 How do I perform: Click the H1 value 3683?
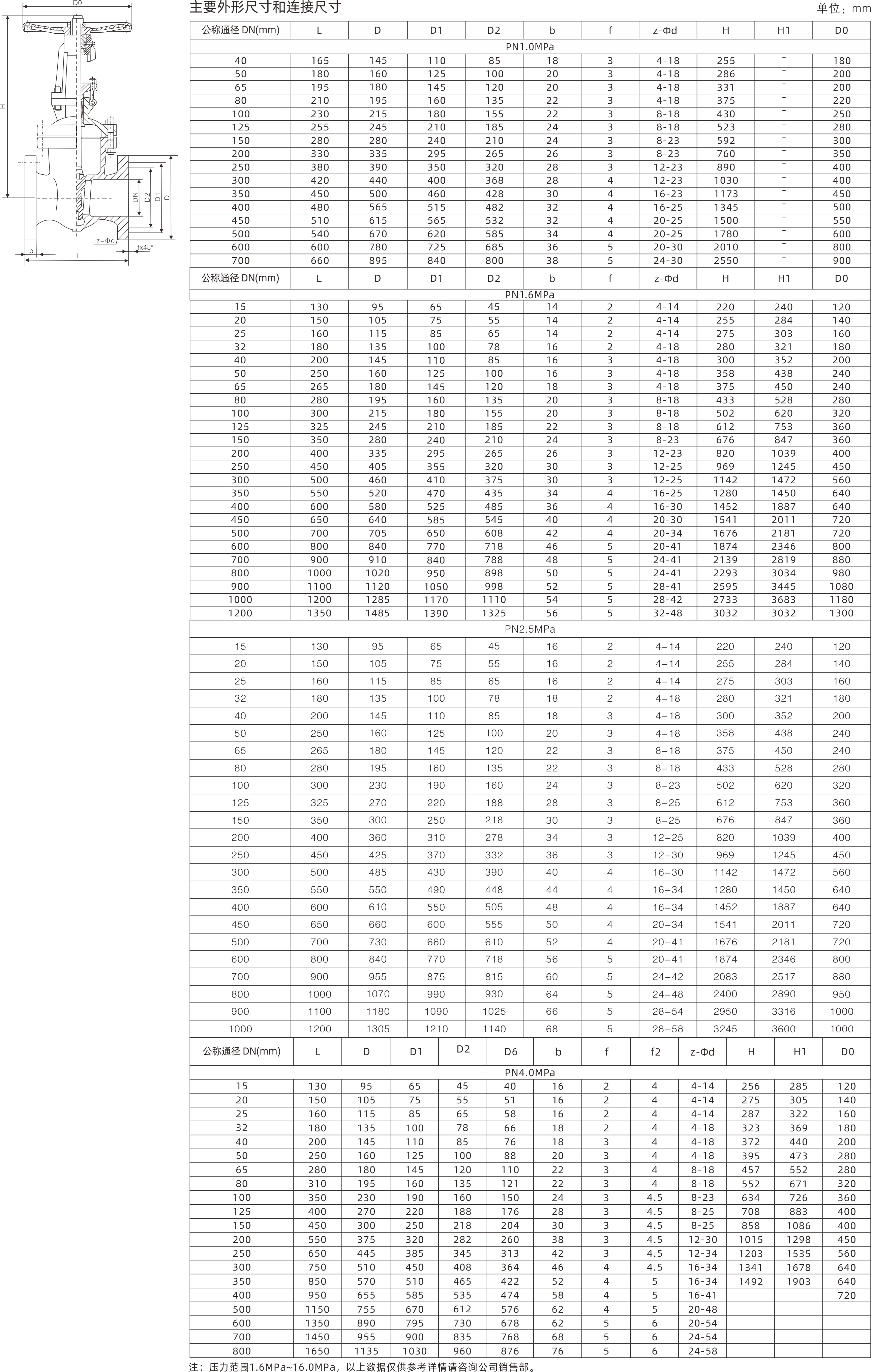[783, 600]
